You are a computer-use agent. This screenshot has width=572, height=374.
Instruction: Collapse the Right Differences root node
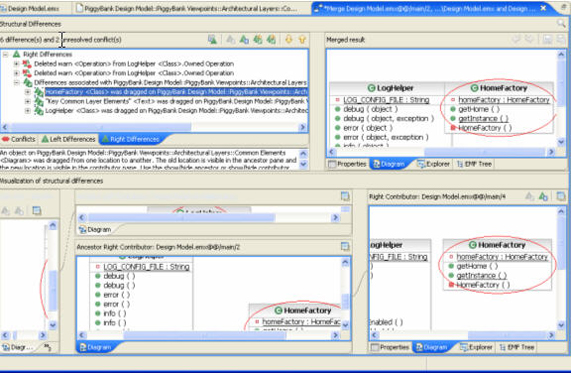(5, 54)
